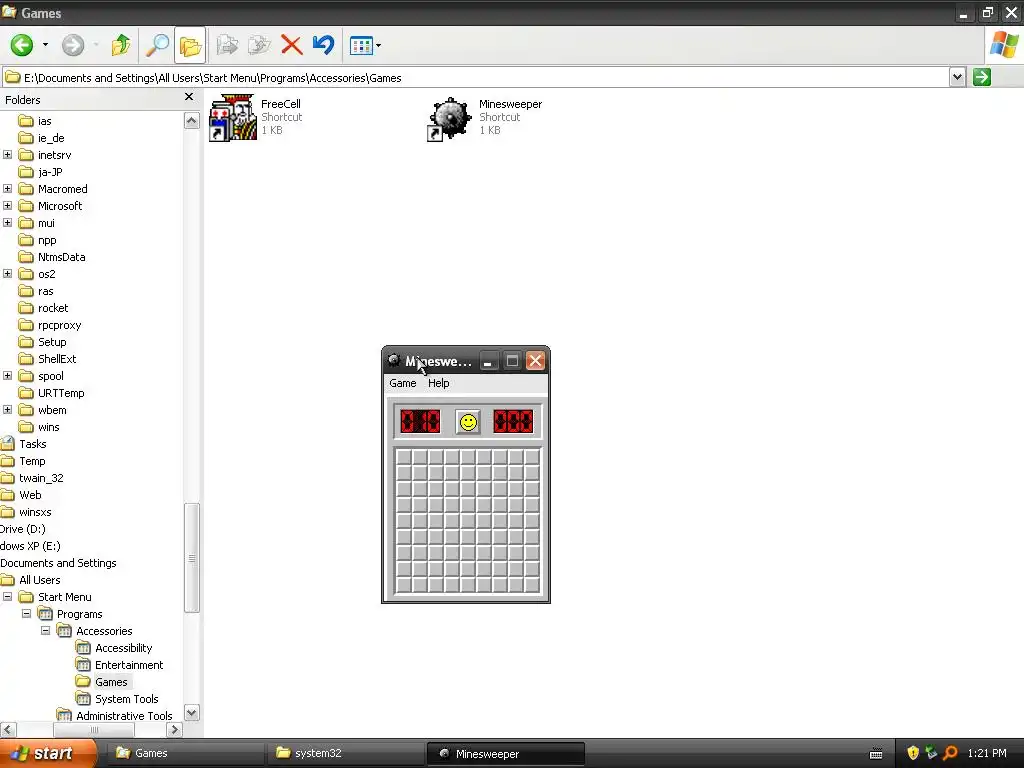
Task: Expand the mui folder node
Action: [x=7, y=223]
